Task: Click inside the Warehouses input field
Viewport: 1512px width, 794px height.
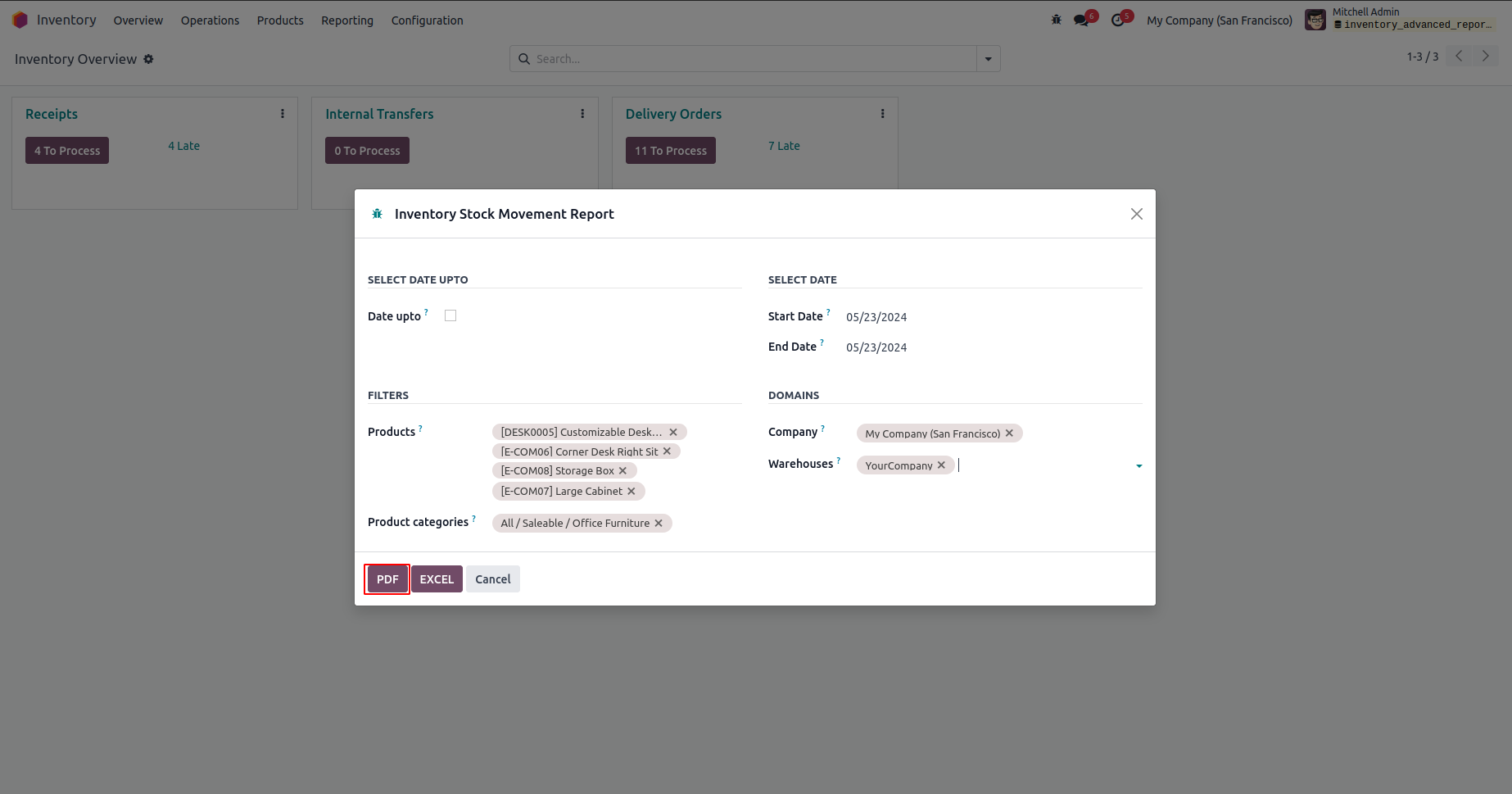Action: click(1044, 465)
